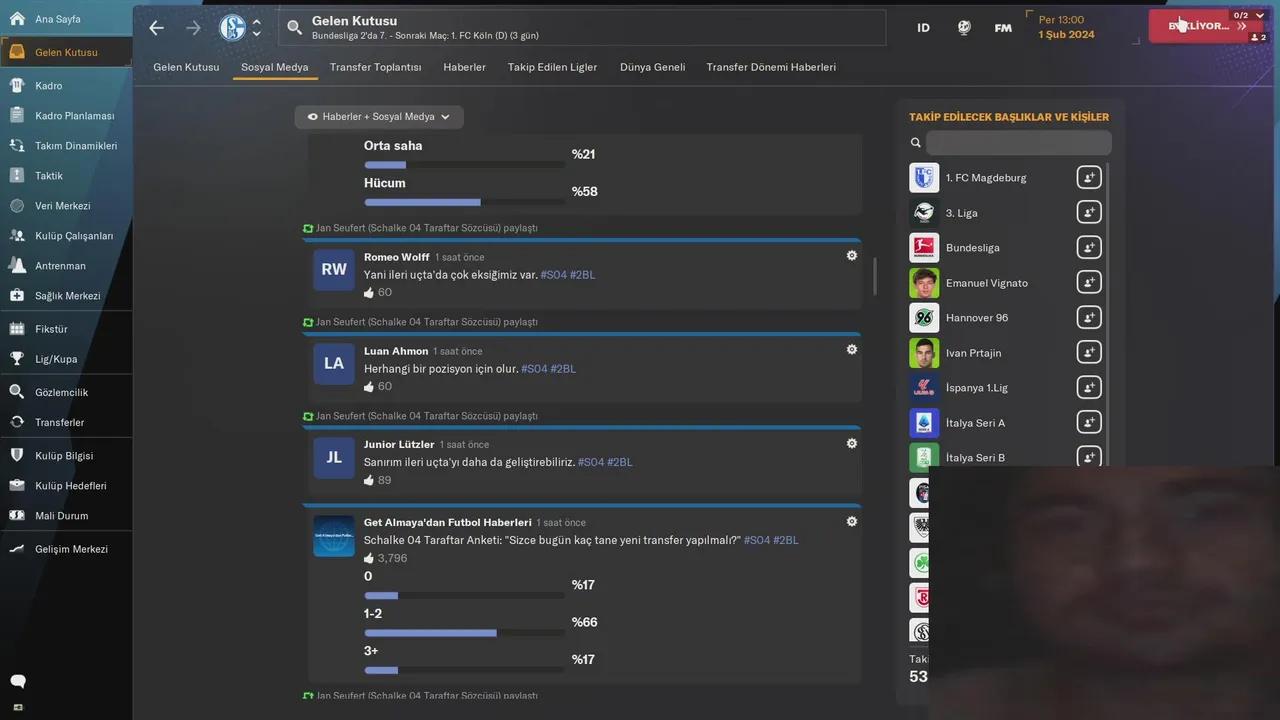Click the Schalke 04 club badge

232,28
